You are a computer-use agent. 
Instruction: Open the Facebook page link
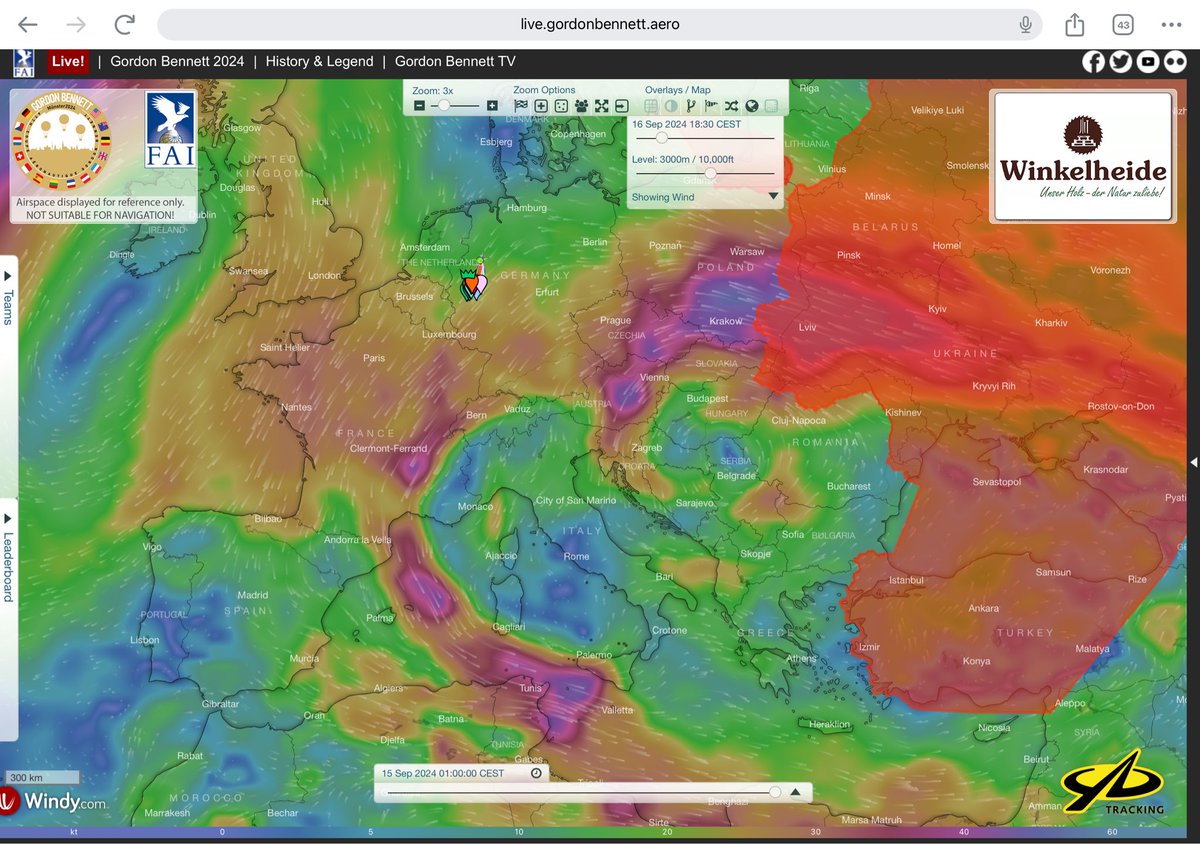(1094, 62)
